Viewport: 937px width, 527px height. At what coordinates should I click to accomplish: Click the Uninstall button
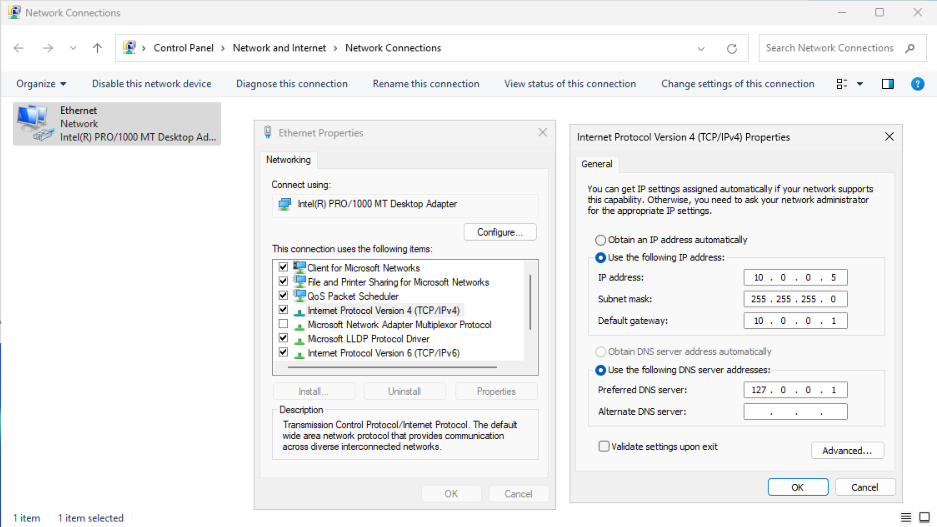(x=405, y=391)
